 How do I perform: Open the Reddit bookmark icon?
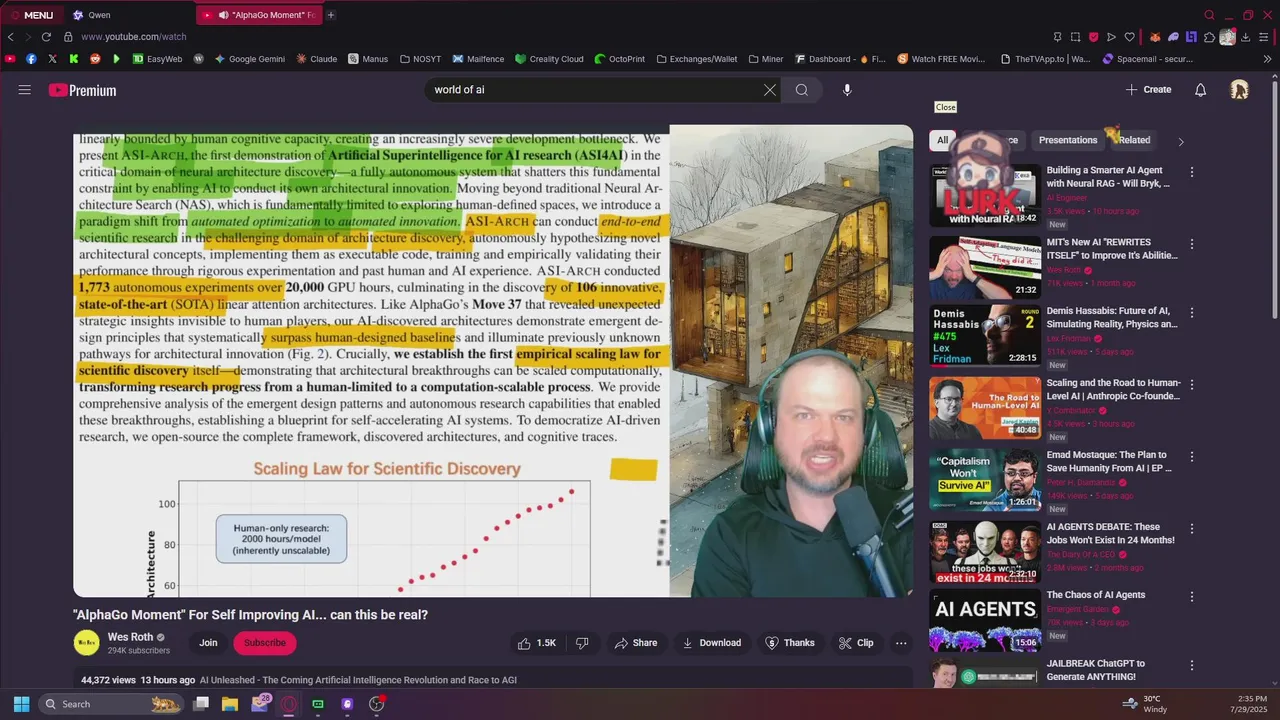coord(95,59)
